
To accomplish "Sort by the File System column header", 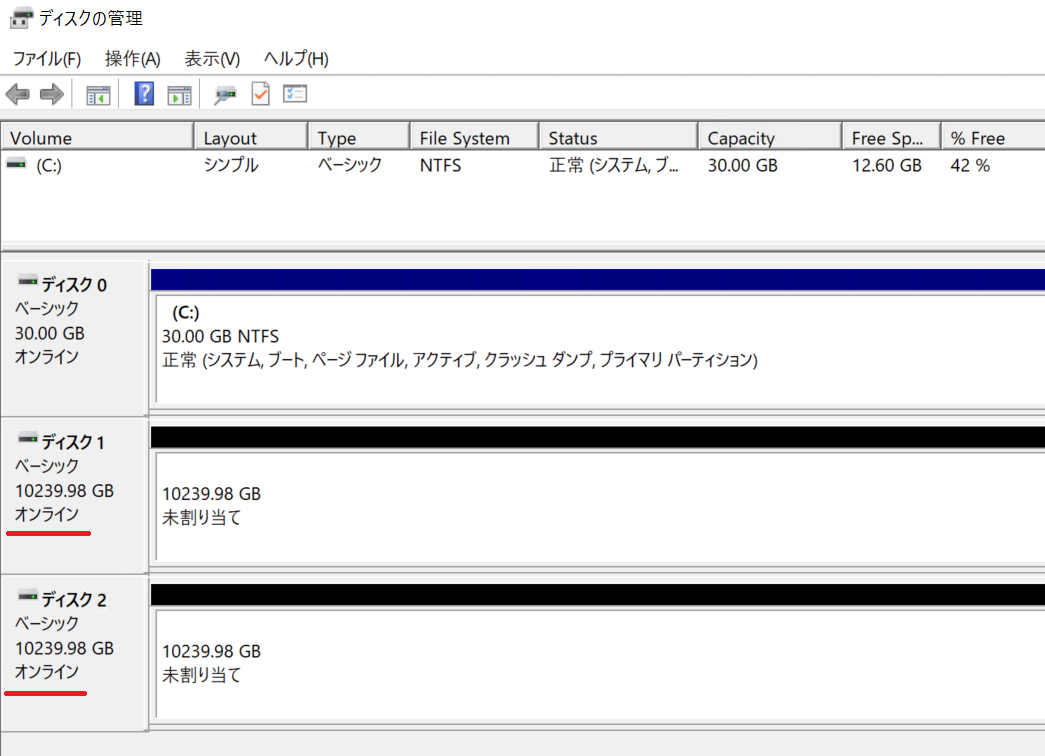I will pos(475,138).
